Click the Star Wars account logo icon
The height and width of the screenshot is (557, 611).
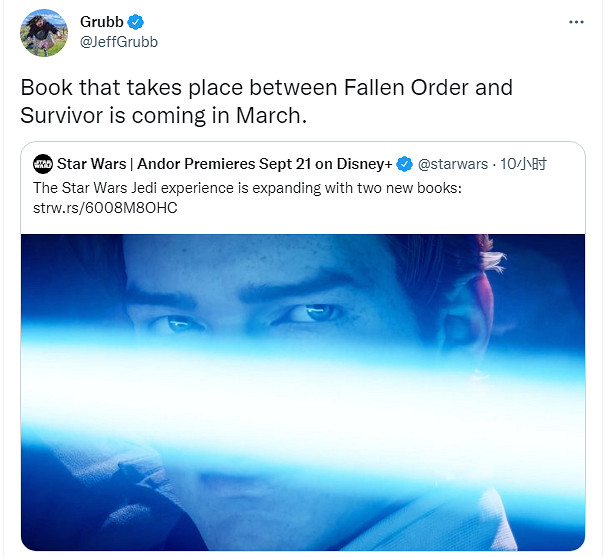coord(43,164)
